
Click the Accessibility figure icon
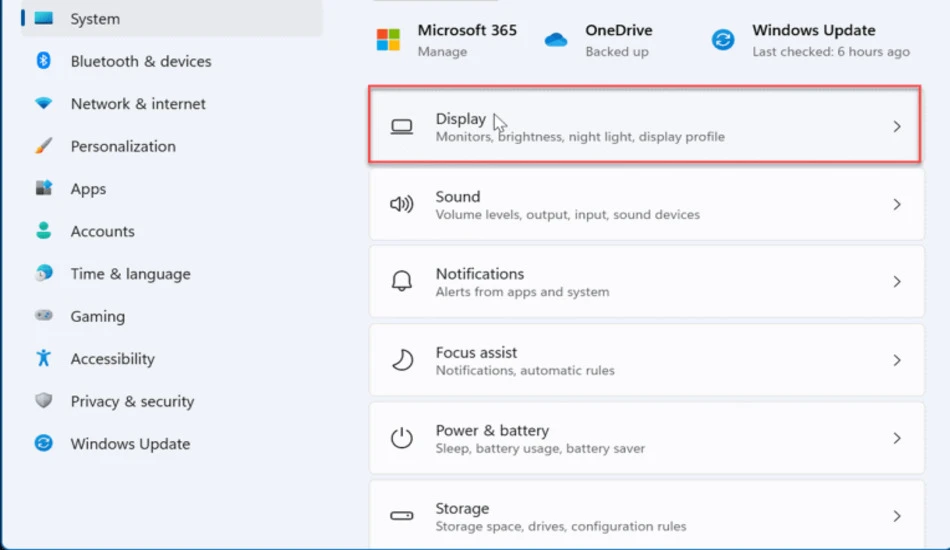point(44,358)
